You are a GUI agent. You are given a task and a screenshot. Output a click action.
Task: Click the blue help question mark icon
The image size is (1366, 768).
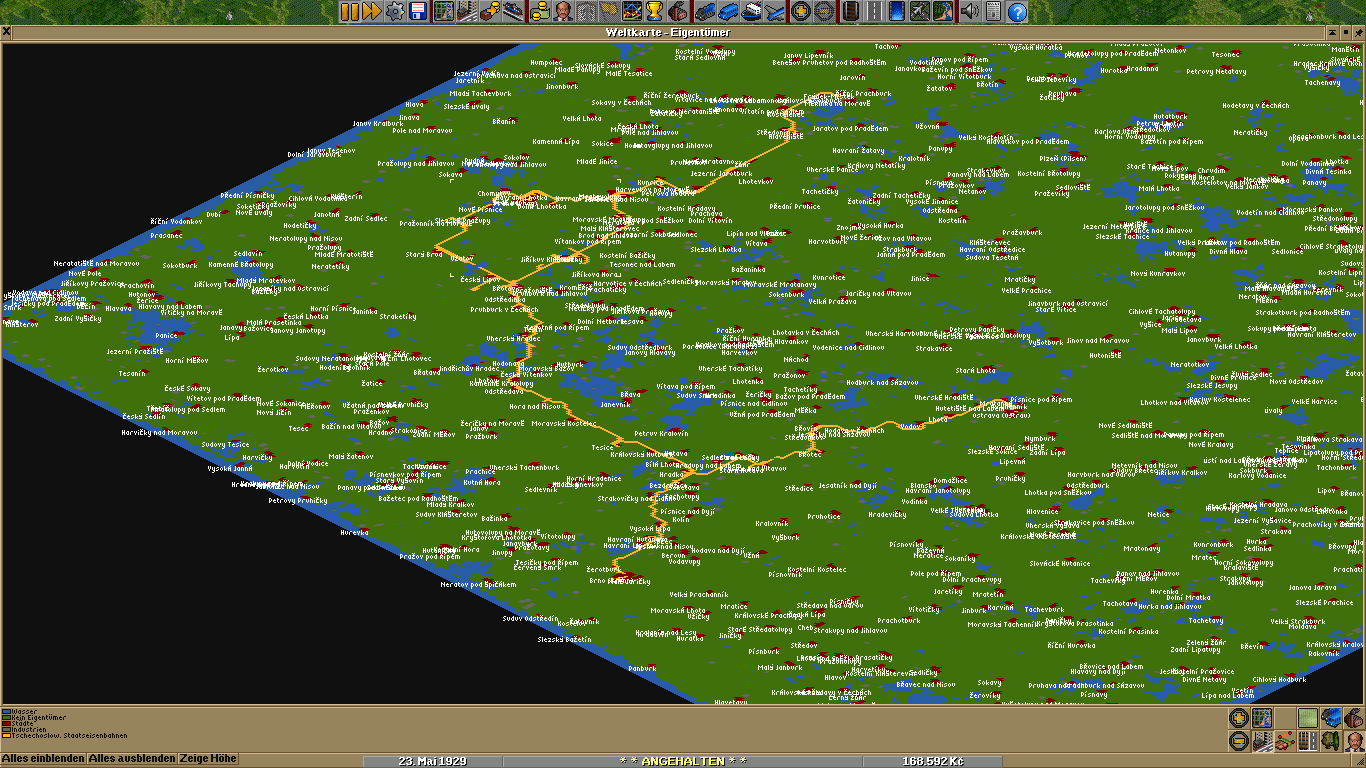(x=1017, y=12)
